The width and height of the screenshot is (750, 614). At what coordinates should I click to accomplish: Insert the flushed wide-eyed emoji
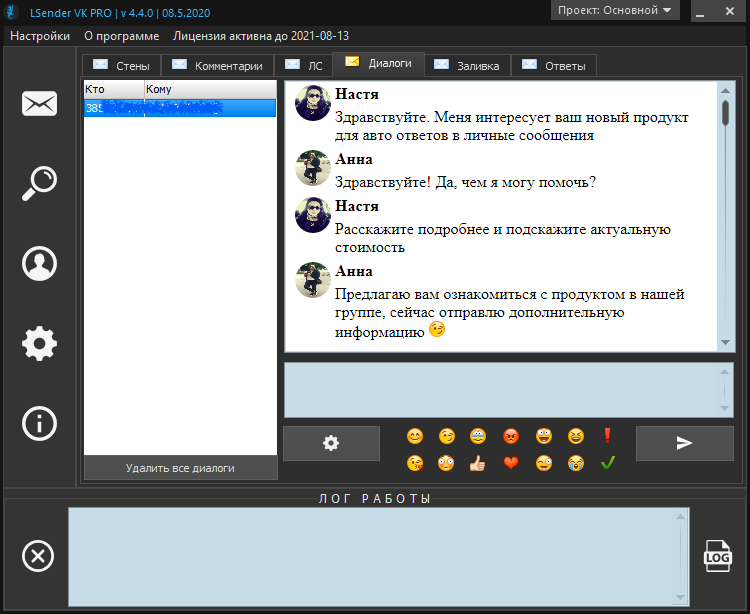[446, 463]
